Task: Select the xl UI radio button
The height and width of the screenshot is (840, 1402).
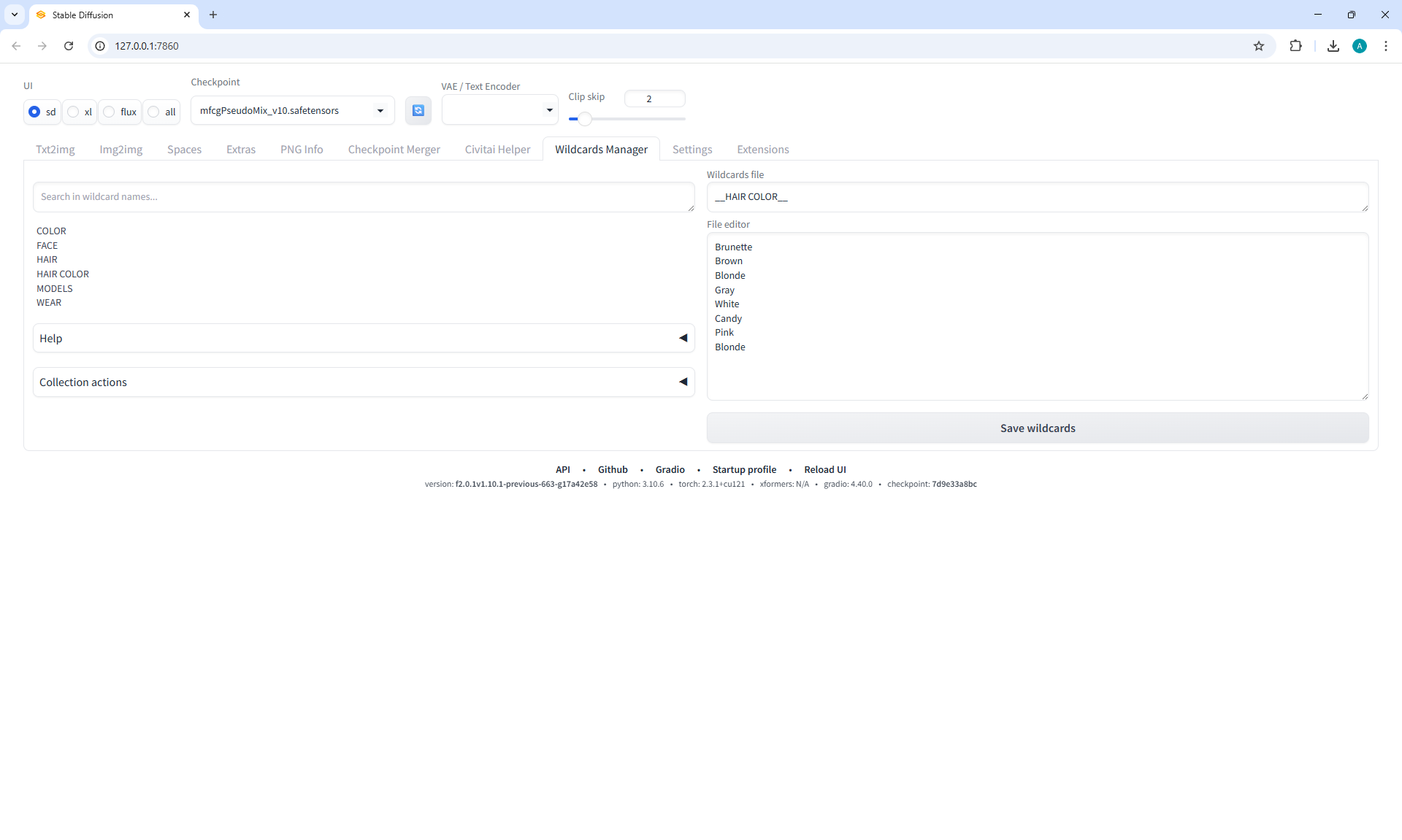Action: [74, 112]
